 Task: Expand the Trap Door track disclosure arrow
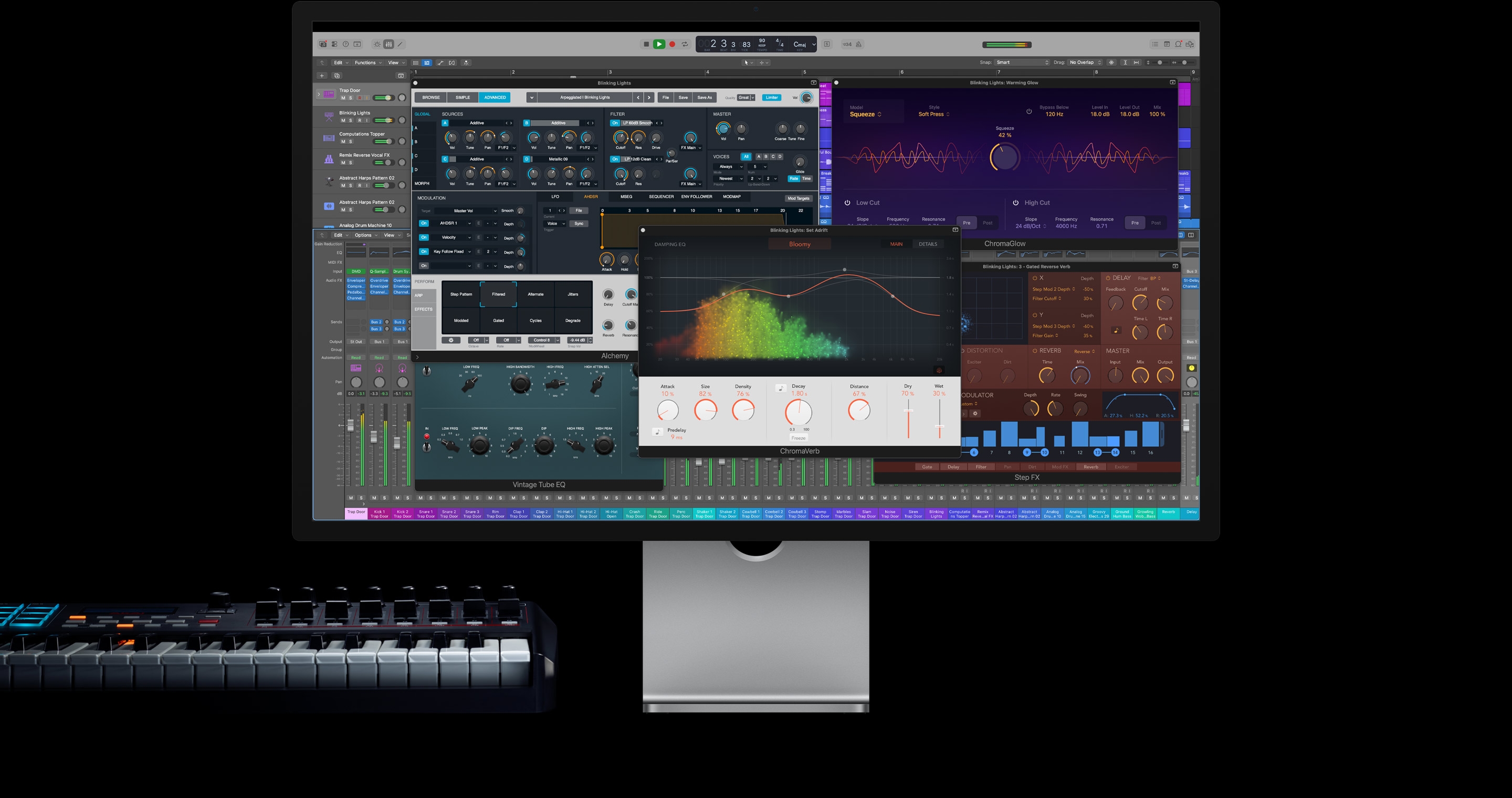tap(319, 94)
